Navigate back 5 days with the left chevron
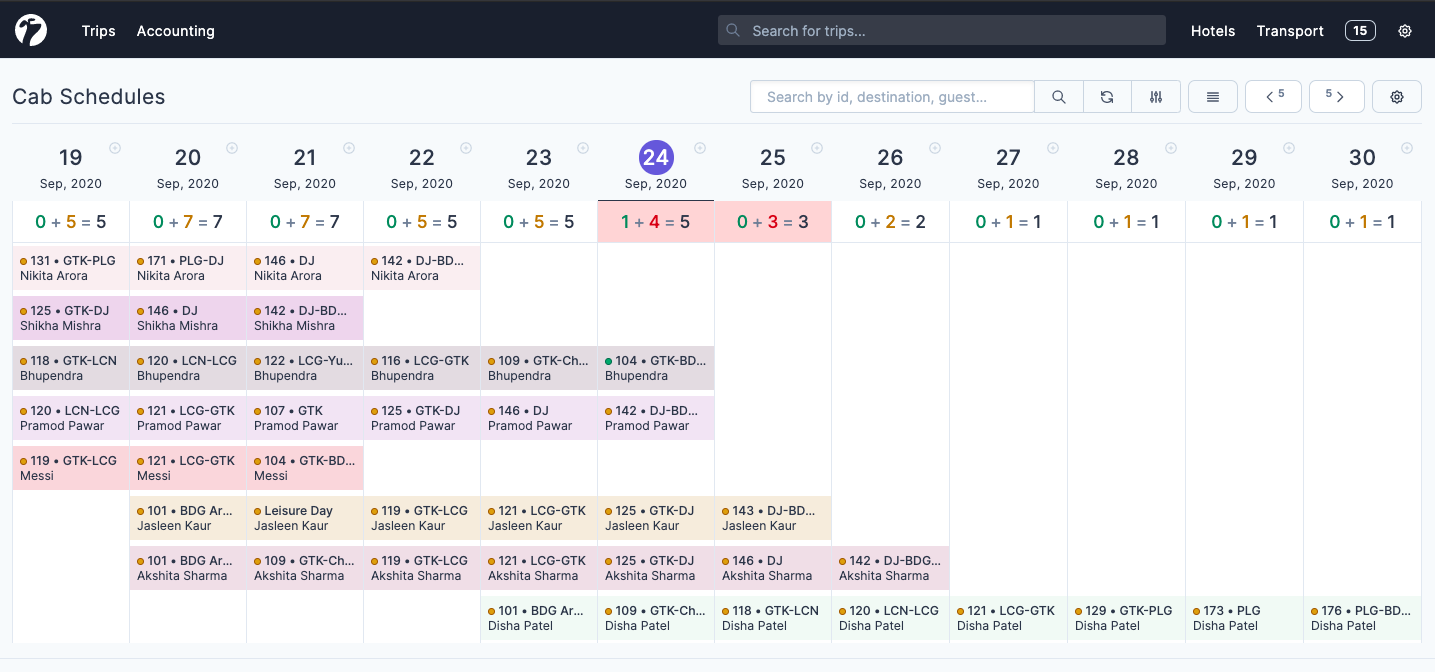This screenshot has width=1435, height=672. coord(1273,96)
